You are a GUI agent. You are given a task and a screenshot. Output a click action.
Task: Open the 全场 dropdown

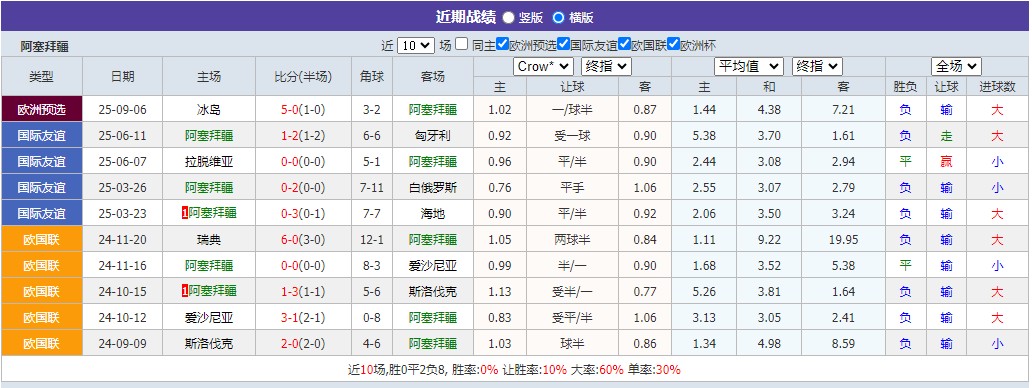click(956, 66)
